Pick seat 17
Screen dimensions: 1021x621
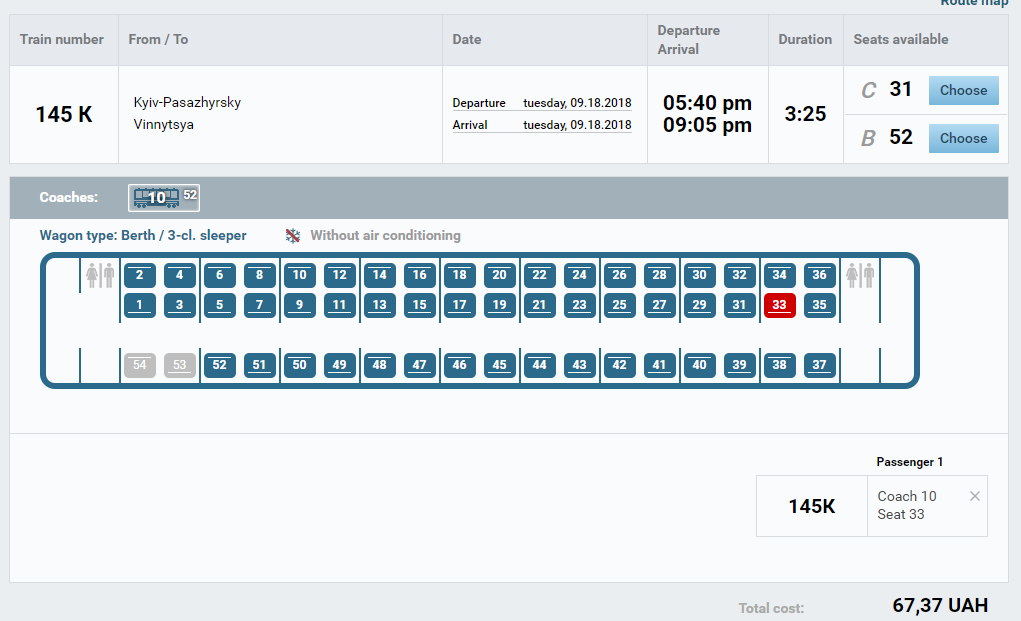(x=460, y=305)
